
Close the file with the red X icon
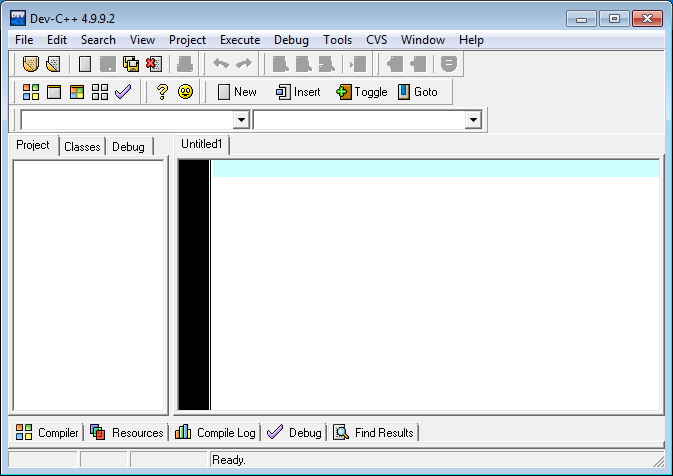pyautogui.click(x=154, y=64)
